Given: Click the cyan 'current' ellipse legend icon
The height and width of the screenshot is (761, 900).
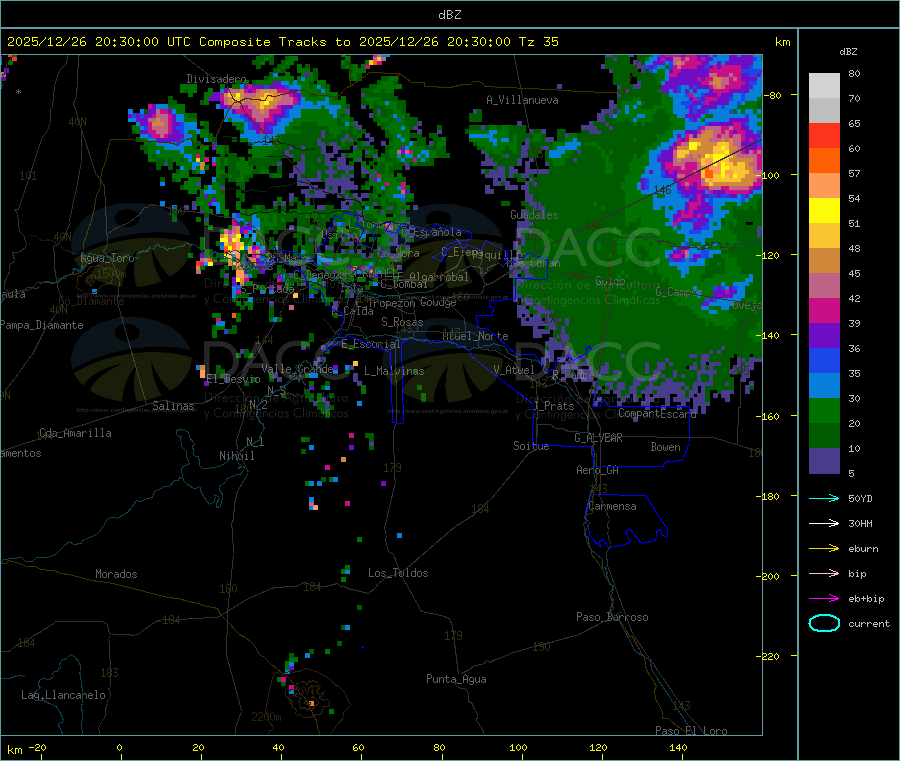Looking at the screenshot, I should (x=824, y=623).
